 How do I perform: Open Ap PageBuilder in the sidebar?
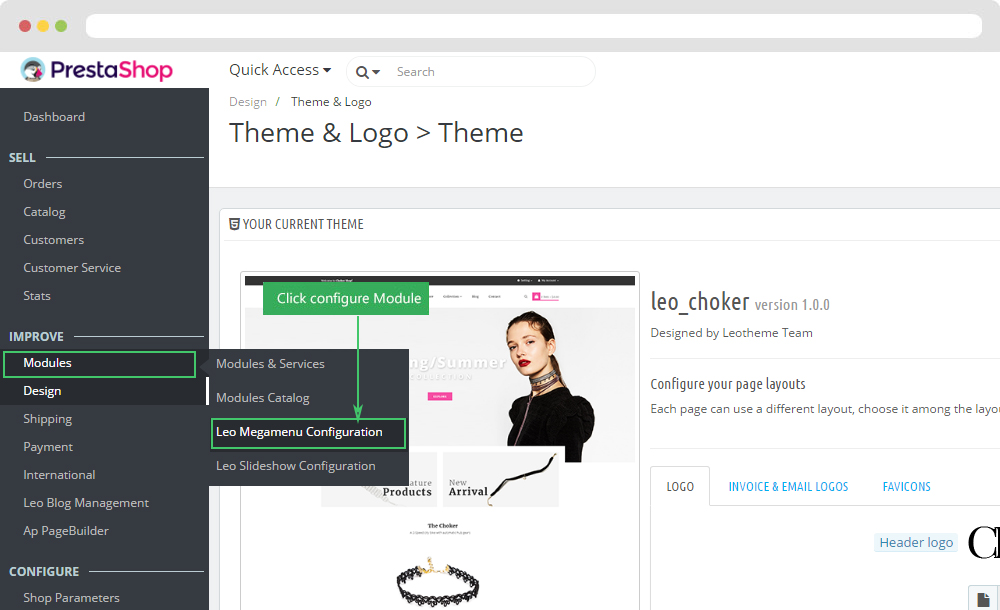pos(66,531)
